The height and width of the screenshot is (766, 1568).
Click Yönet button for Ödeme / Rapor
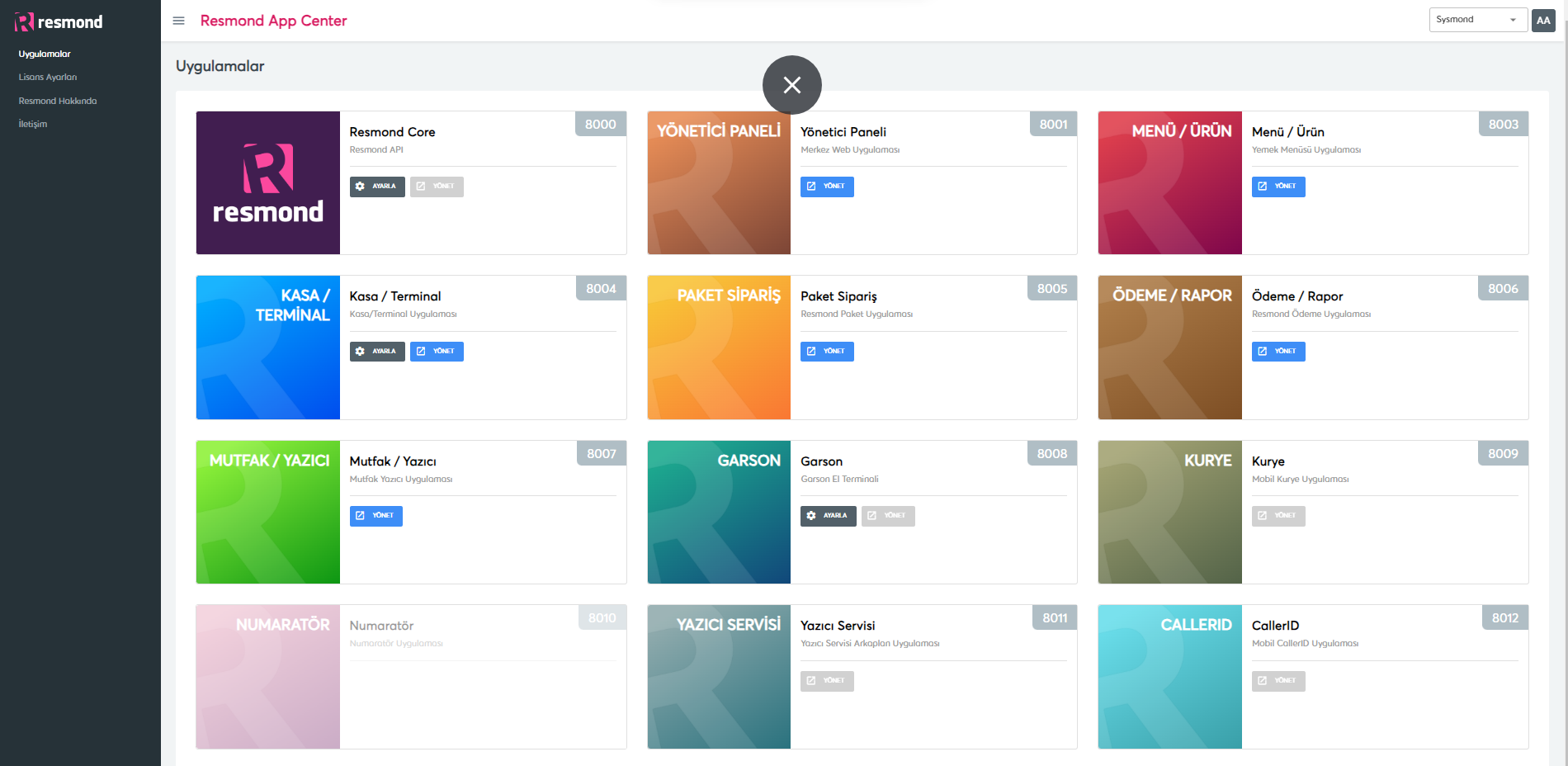click(x=1278, y=352)
